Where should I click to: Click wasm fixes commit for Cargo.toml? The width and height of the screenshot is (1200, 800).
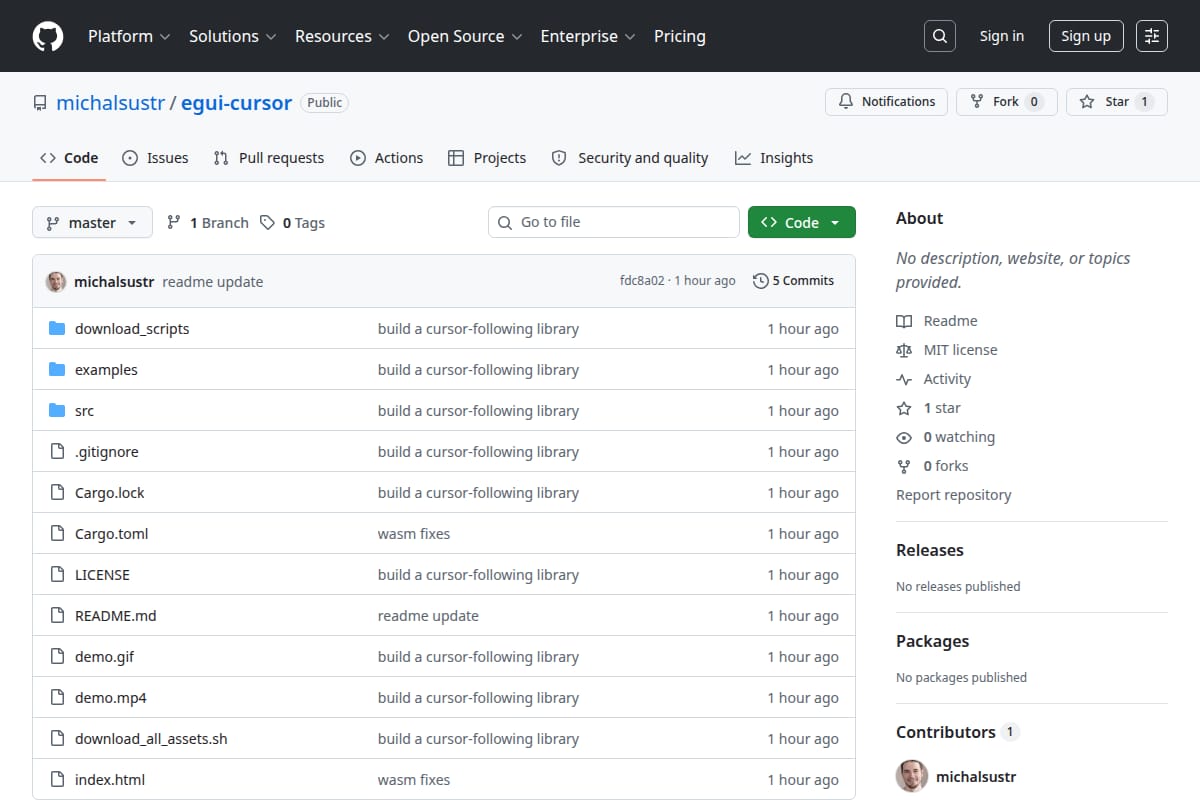(414, 534)
